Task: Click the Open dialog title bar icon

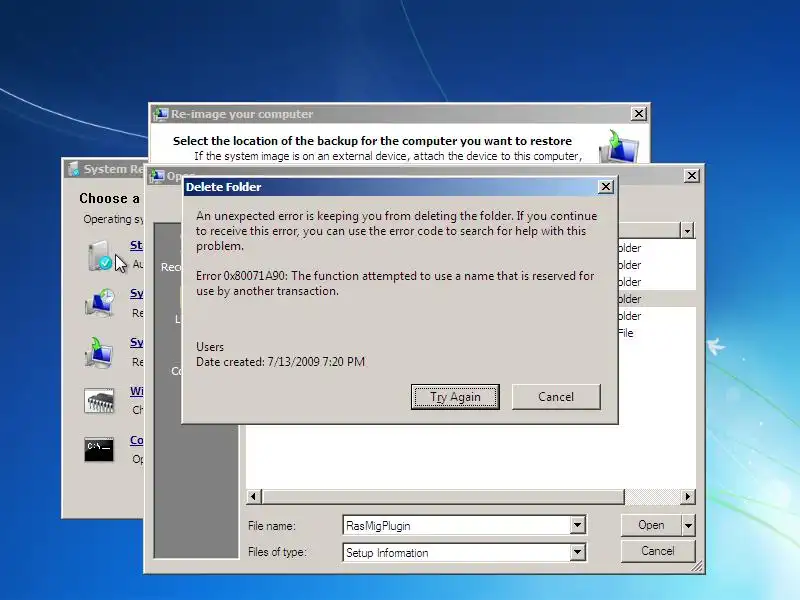Action: point(157,176)
